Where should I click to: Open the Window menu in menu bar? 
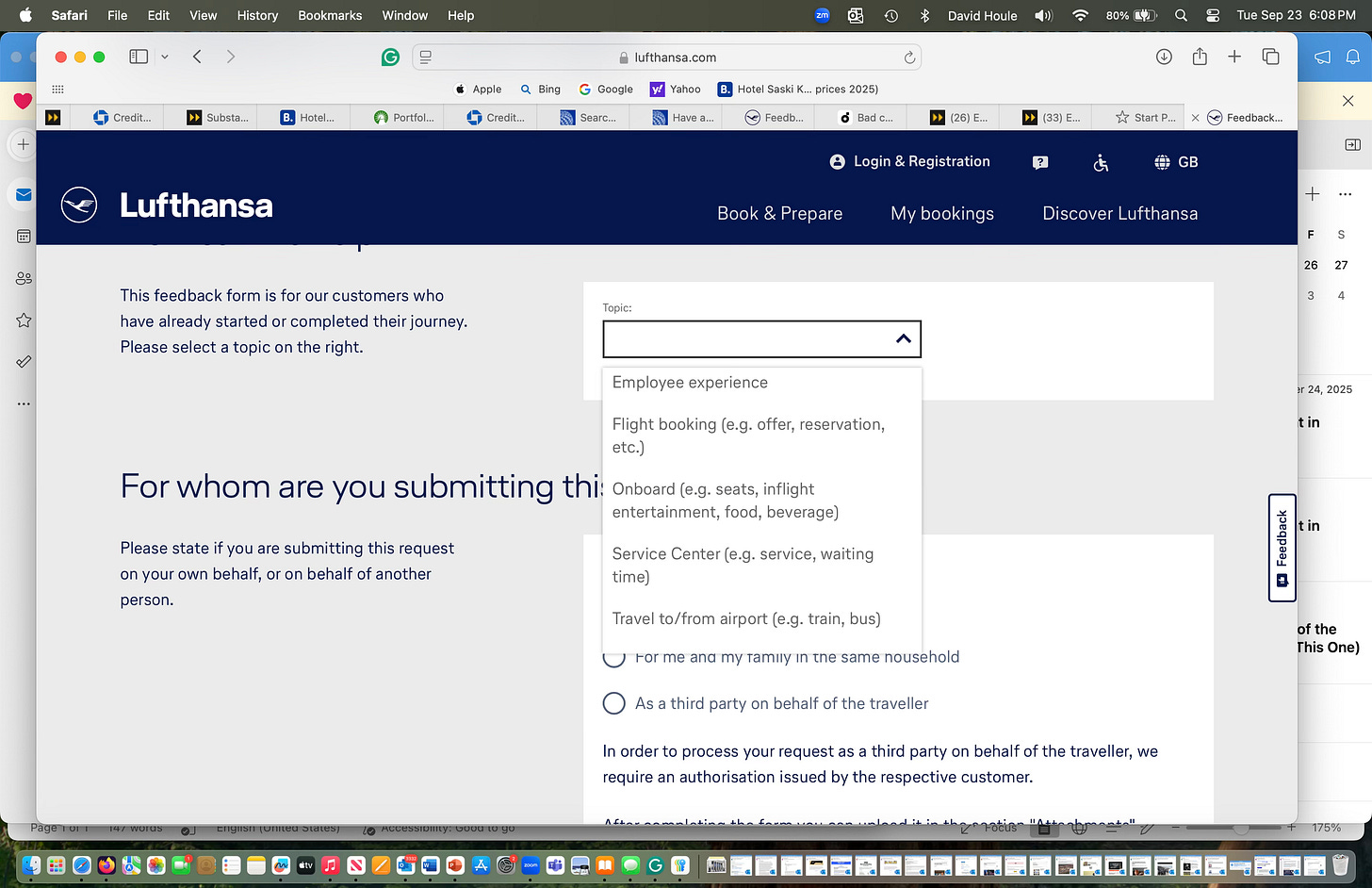coord(405,15)
